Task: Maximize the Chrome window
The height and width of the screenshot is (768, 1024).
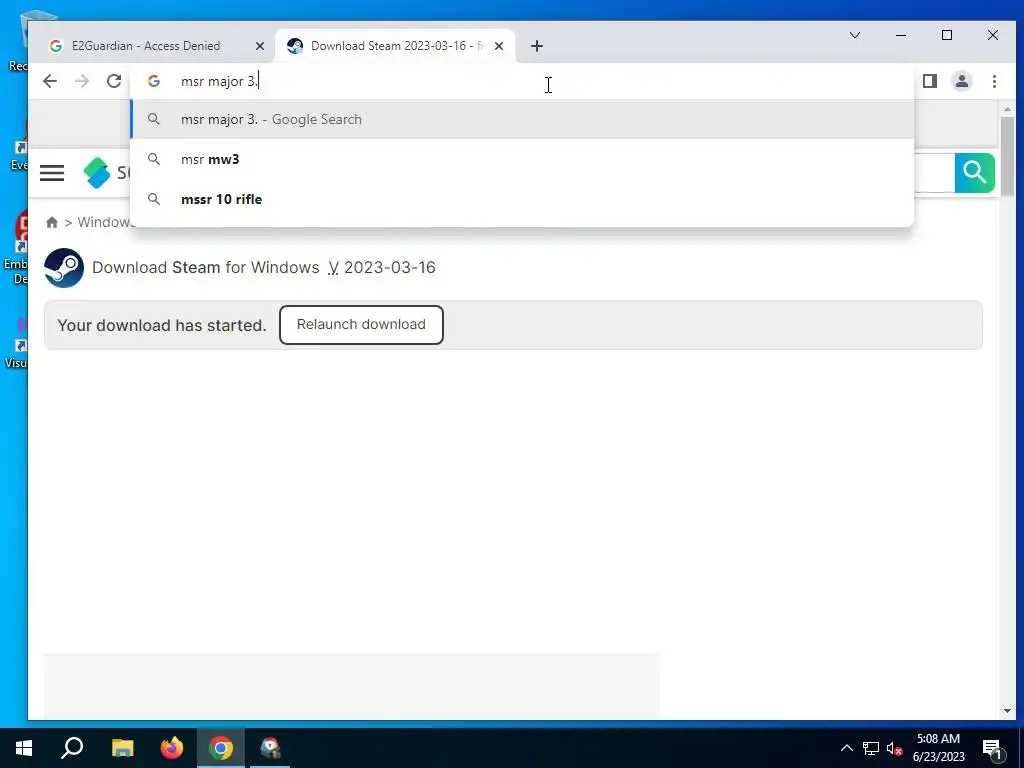Action: point(947,35)
